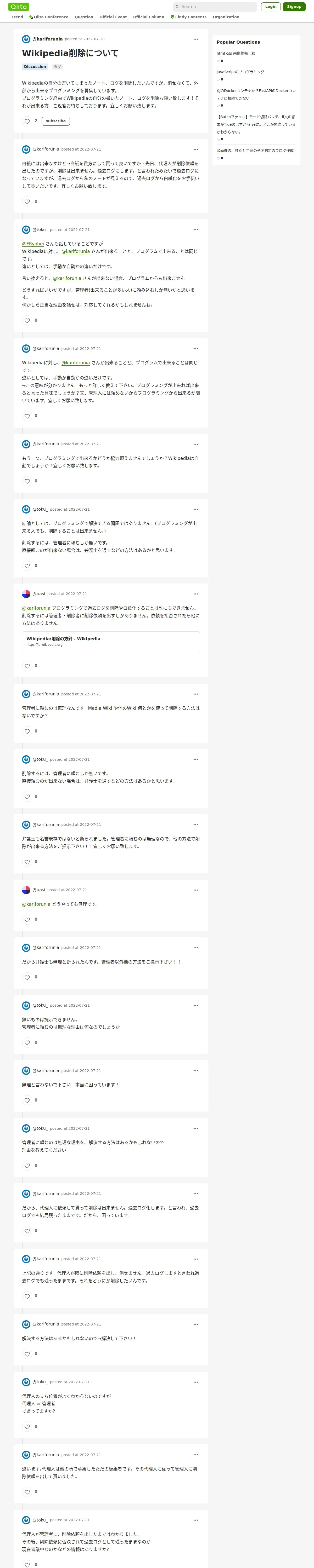Viewport: 314px width, 1568px height.
Task: Like the question with 2 likes
Action: coord(27,121)
